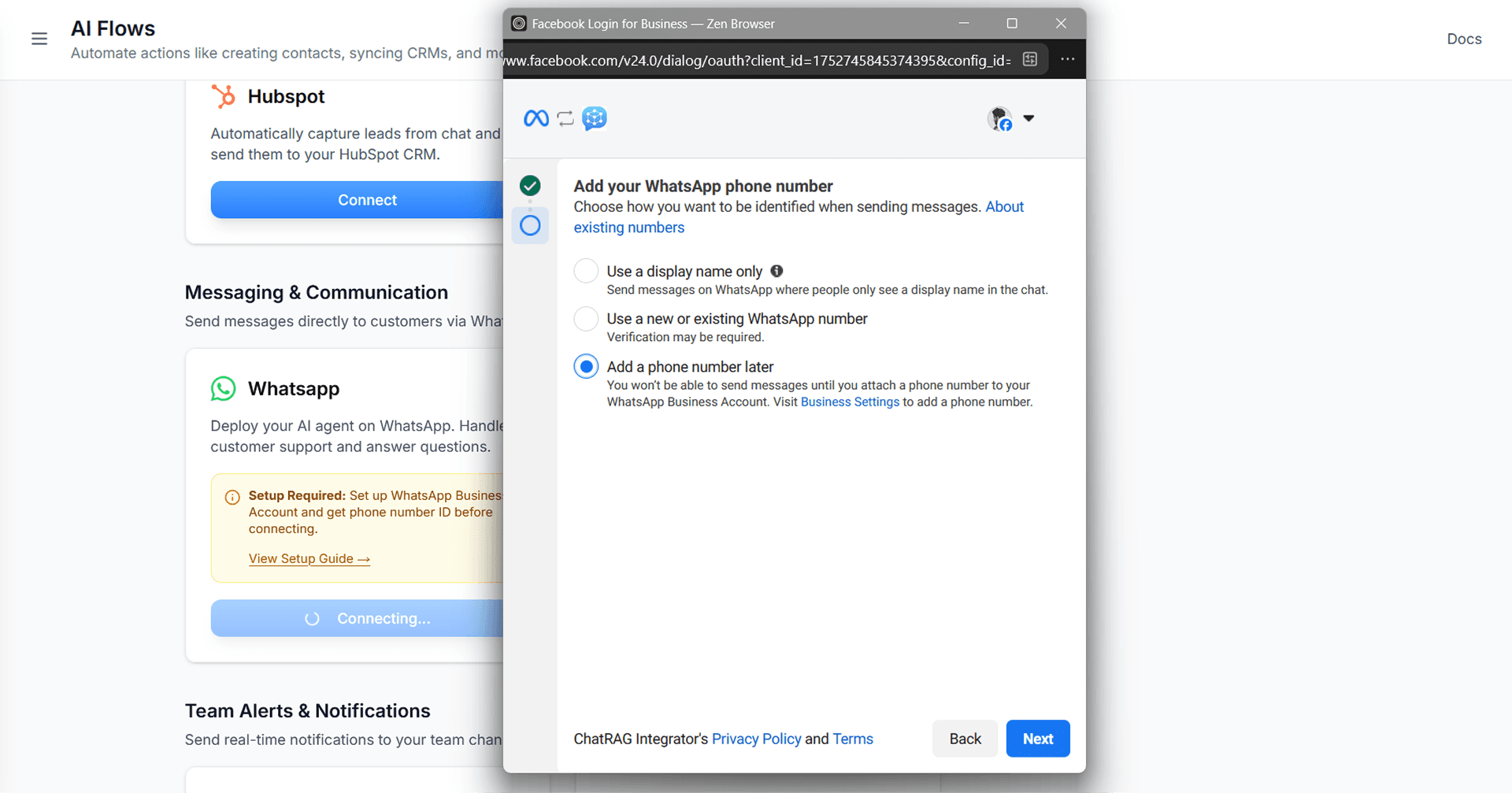Select 'Add a phone number later' radio
The height and width of the screenshot is (793, 1512).
coord(586,367)
